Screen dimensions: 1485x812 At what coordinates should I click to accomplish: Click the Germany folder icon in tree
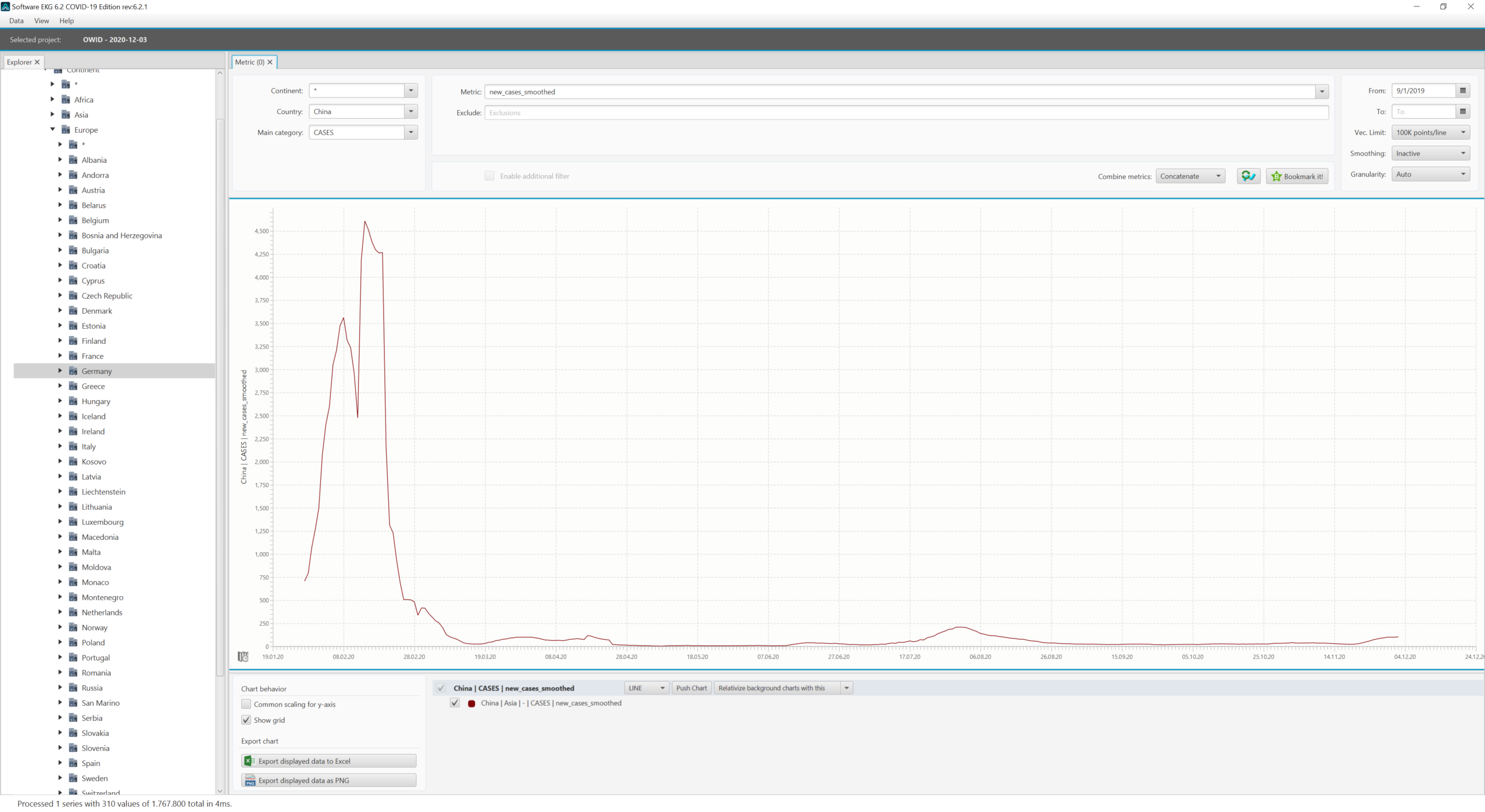point(73,371)
